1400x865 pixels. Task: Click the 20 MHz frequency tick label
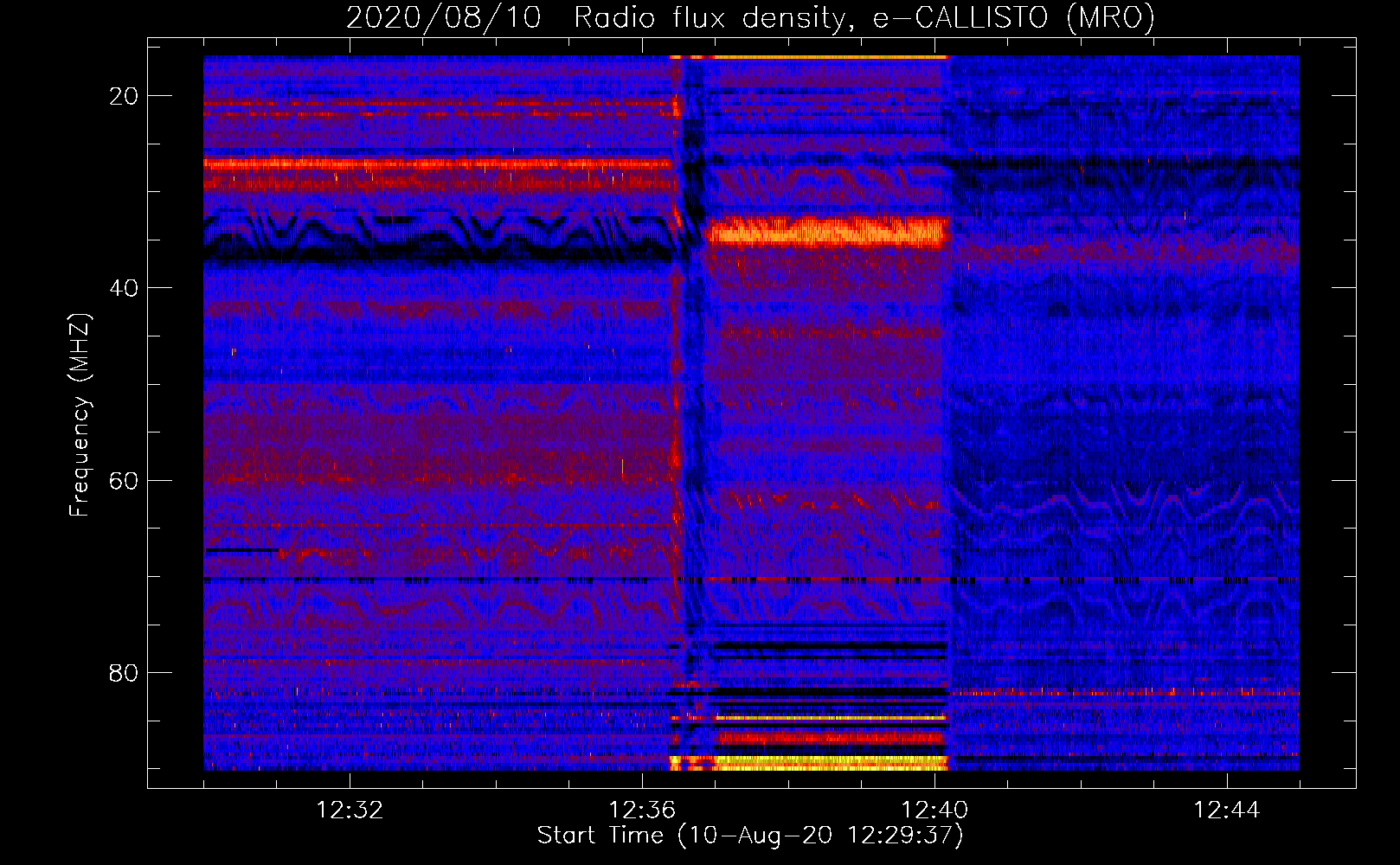pos(124,96)
